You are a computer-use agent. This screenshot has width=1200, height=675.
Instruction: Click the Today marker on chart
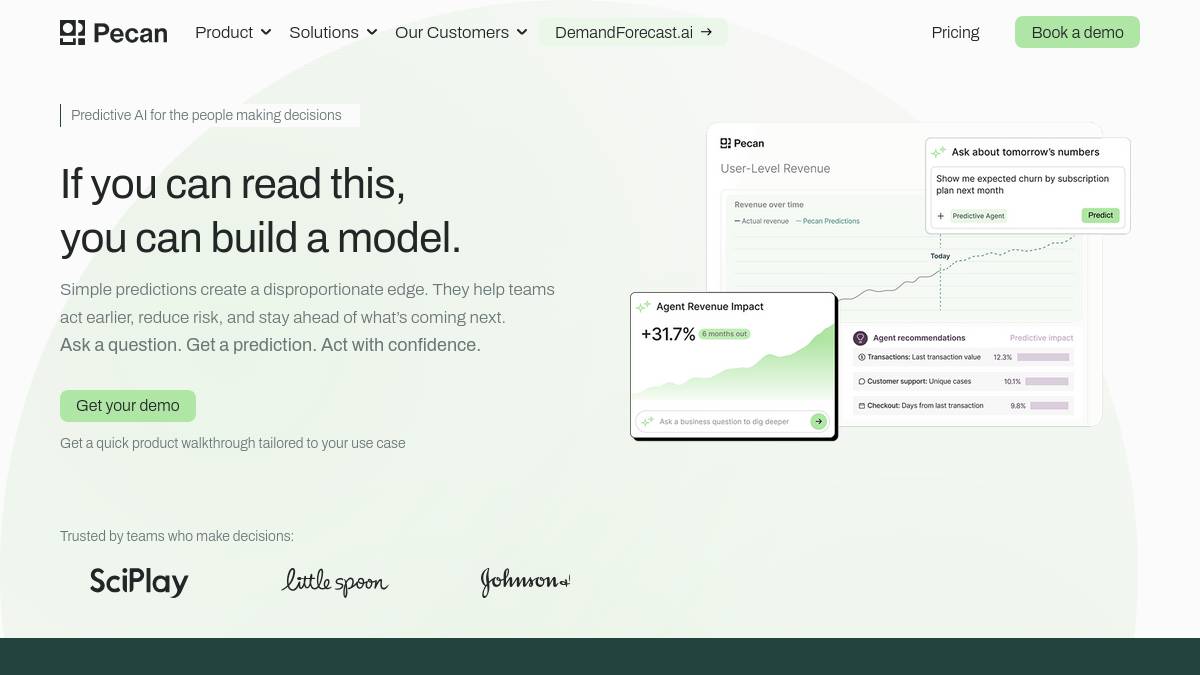pos(940,256)
